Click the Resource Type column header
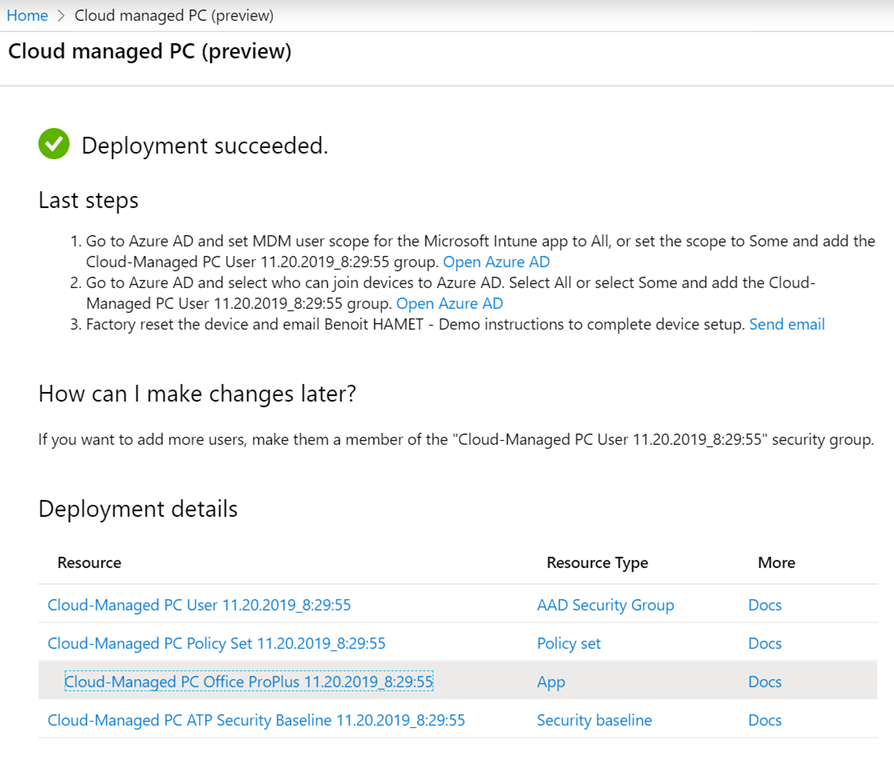 point(597,563)
